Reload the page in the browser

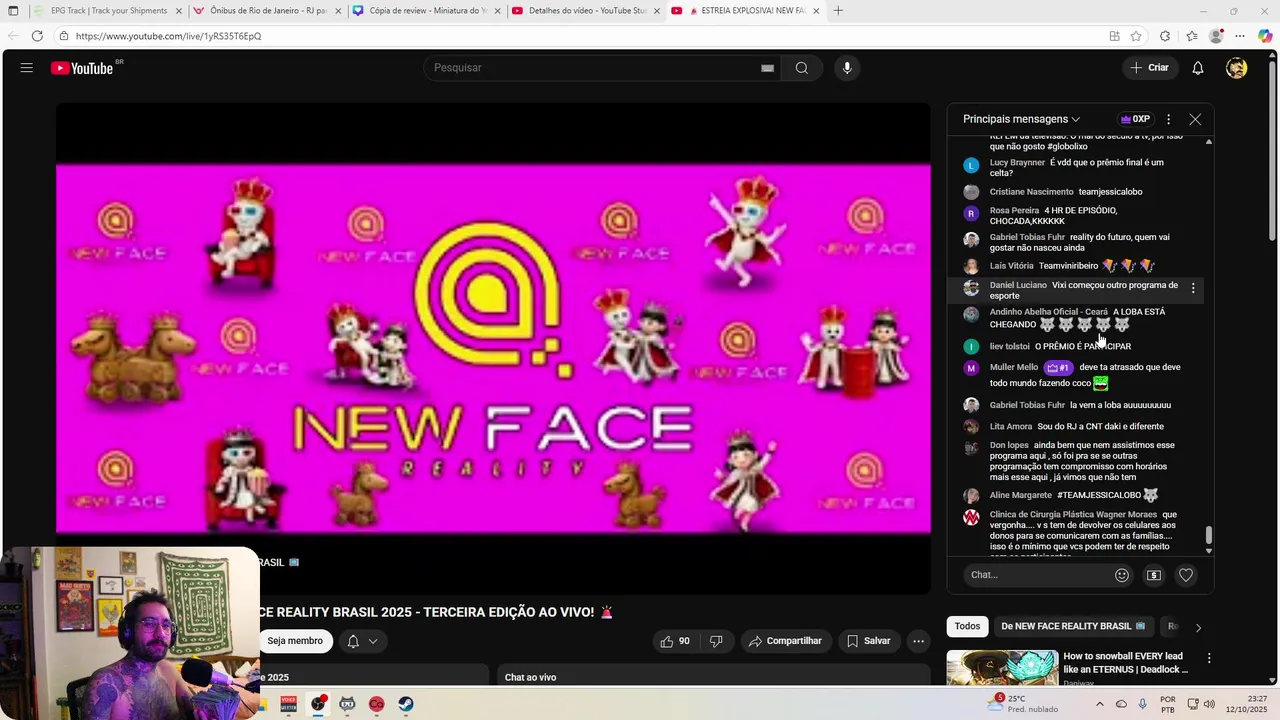point(37,36)
